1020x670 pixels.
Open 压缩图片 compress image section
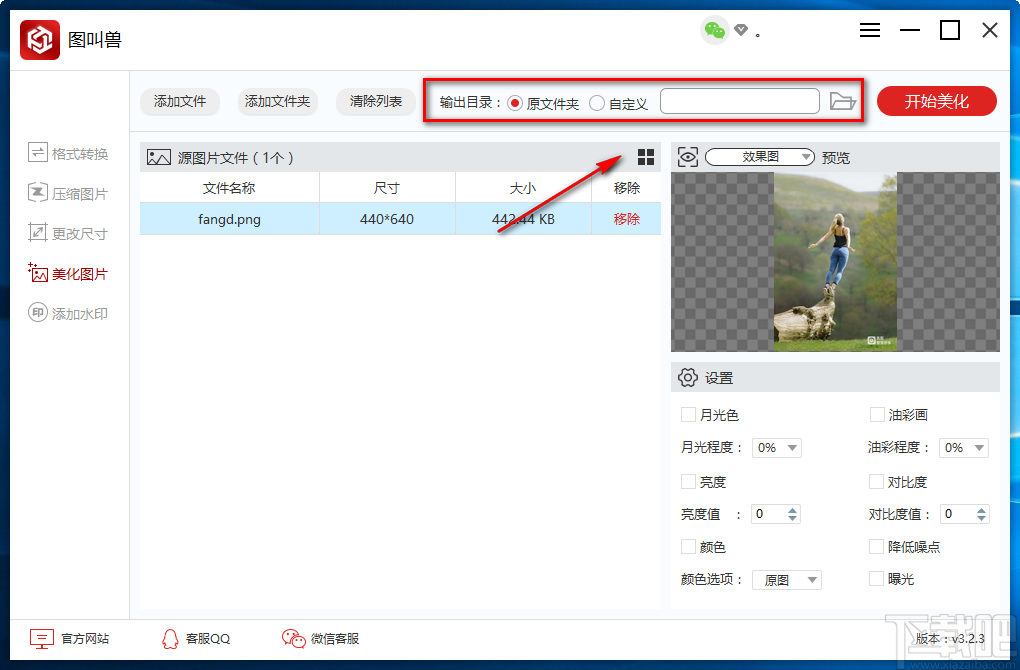coord(68,193)
